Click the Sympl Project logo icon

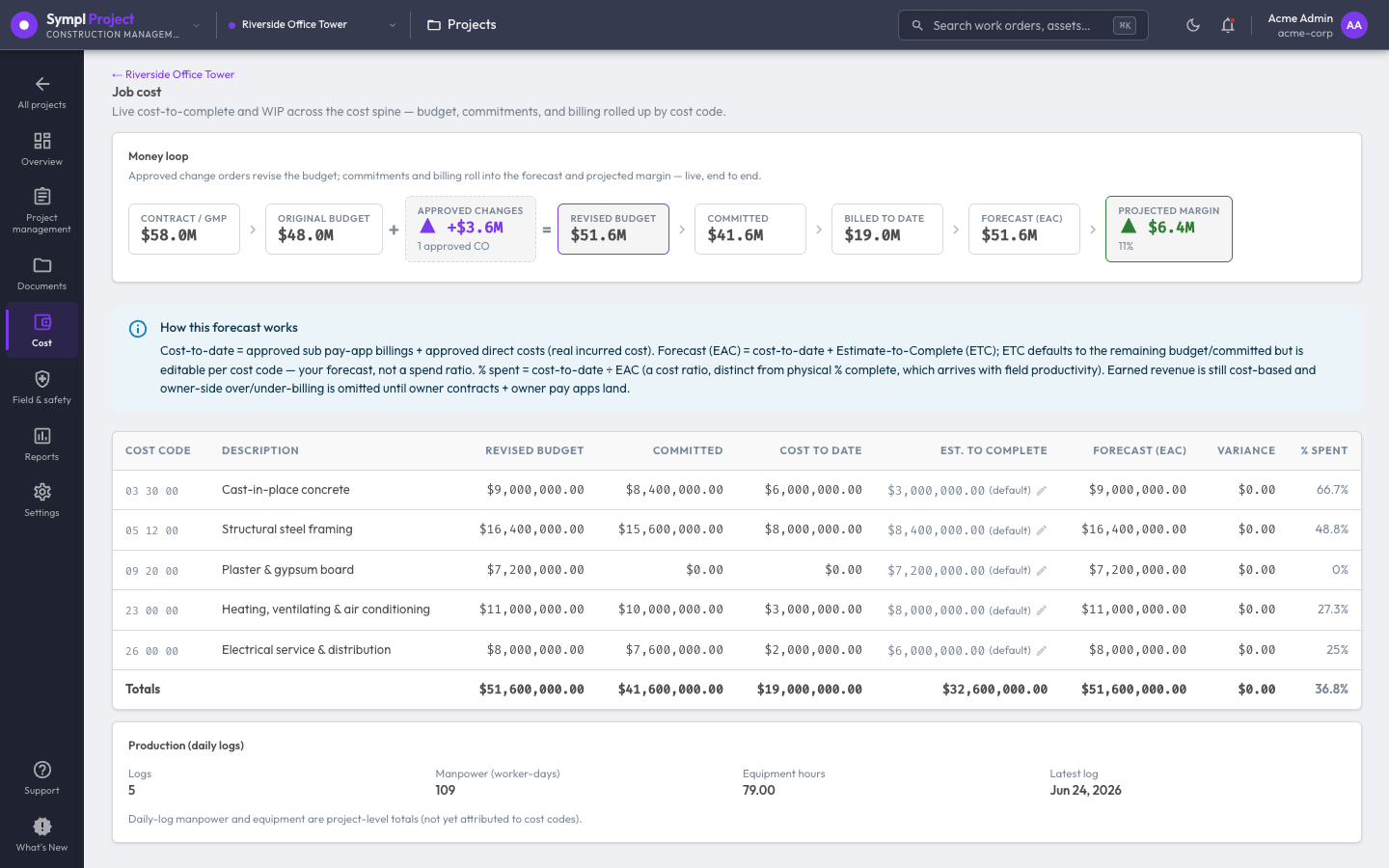[x=24, y=25]
